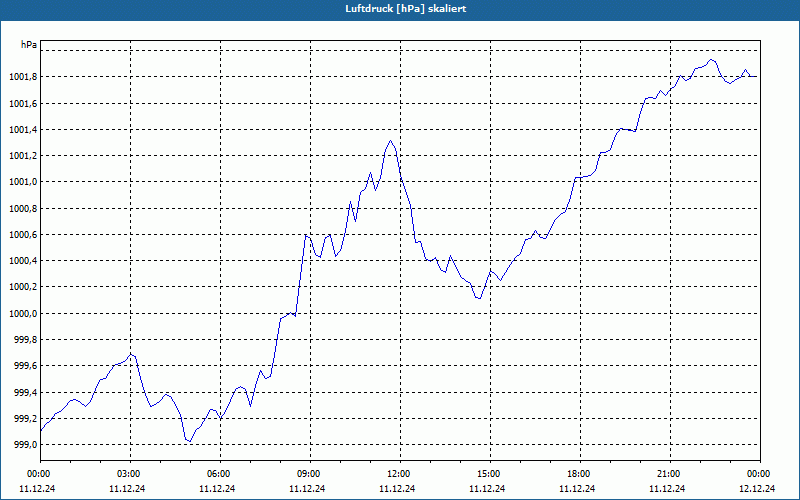800x500 pixels.
Task: Click the 1000,4 y-axis label
Action: click(23, 261)
